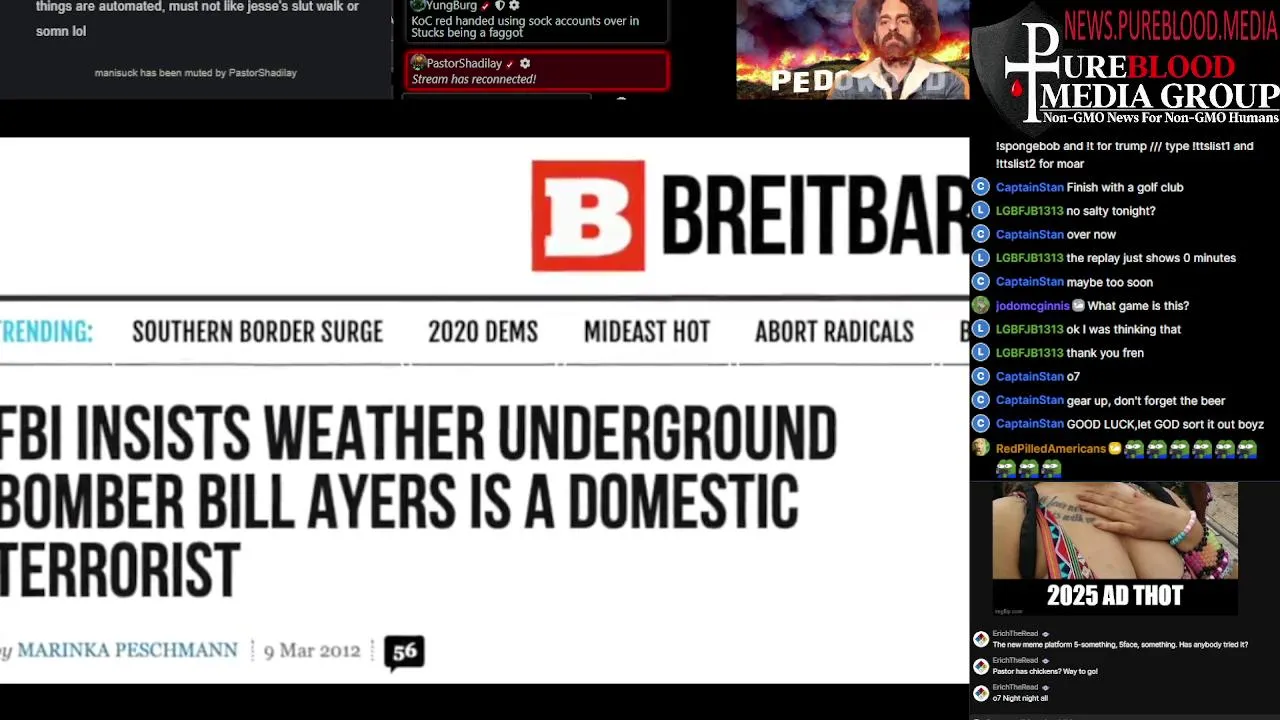Open the SOUTHERN BORDER SURGE trending topic
The image size is (1280, 720).
pos(257,332)
